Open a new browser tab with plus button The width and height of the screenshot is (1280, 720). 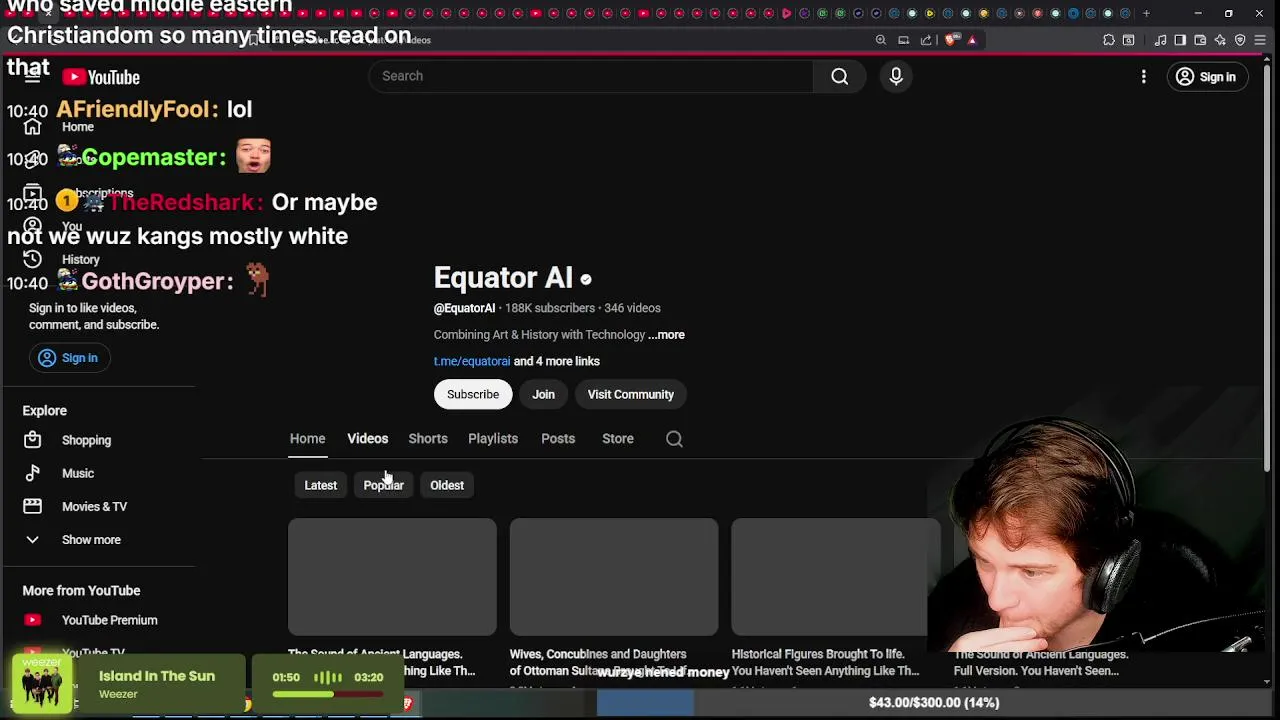point(1146,14)
